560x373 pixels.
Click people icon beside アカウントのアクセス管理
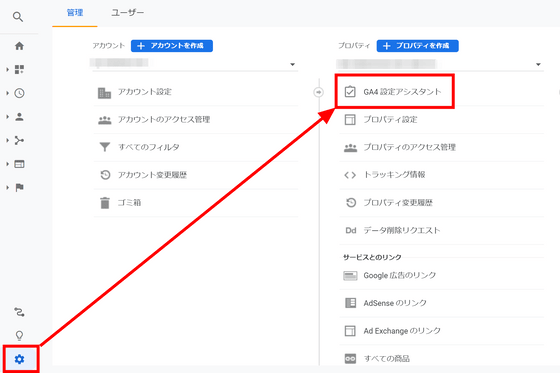(105, 120)
